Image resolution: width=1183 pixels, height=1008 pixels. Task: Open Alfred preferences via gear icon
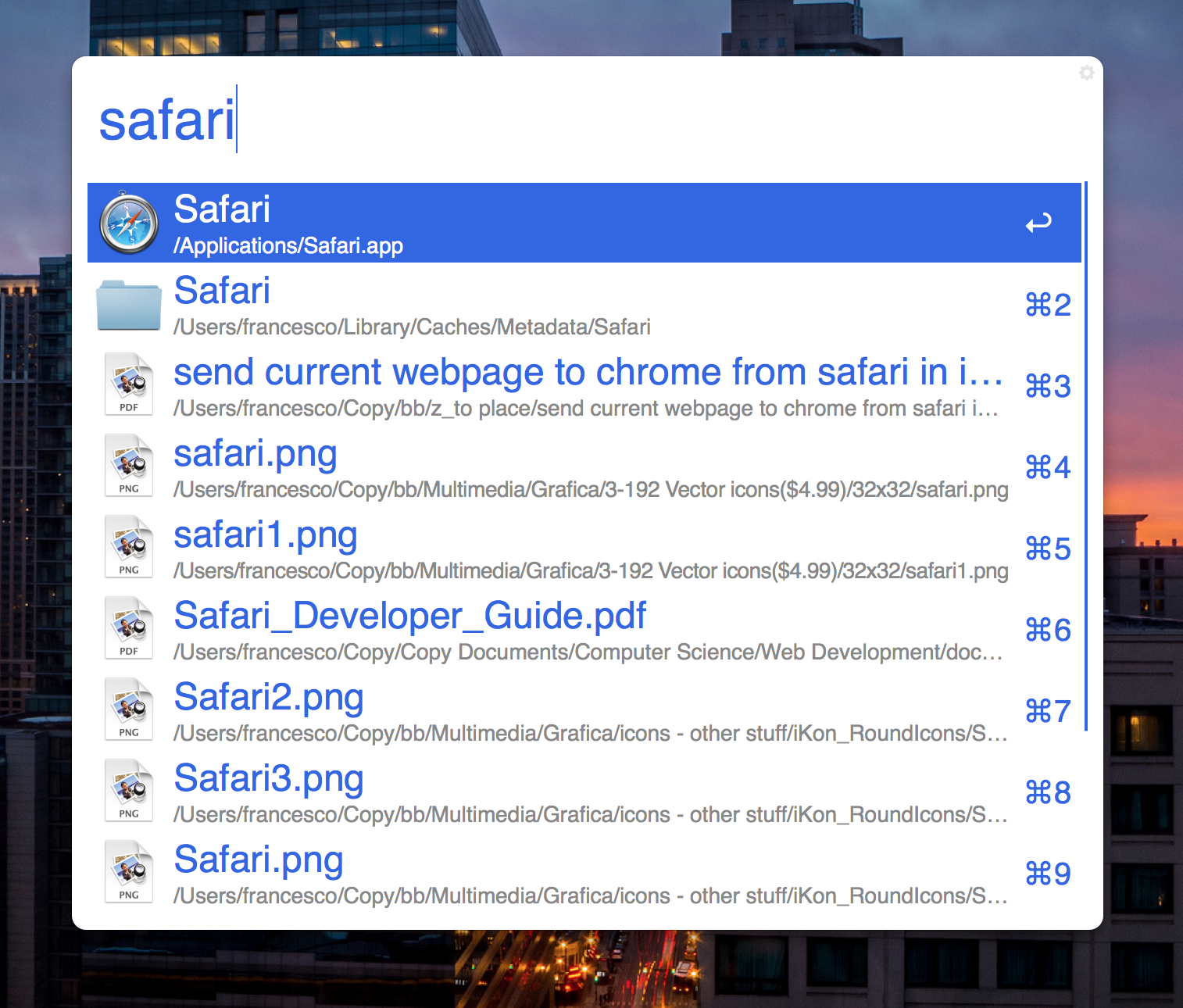tap(1086, 73)
